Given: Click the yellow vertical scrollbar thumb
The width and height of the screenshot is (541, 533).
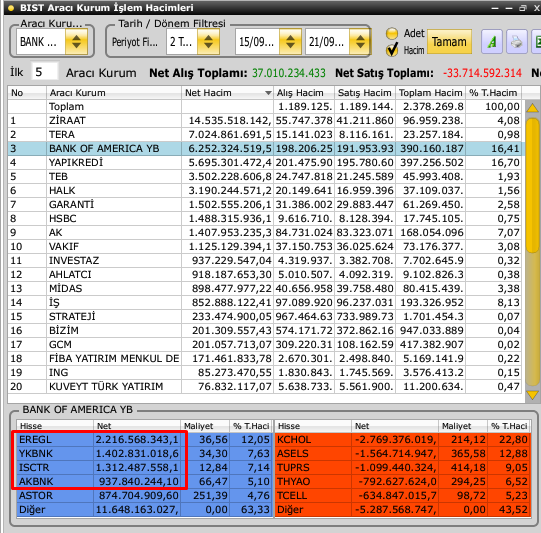Looking at the screenshot, I should coord(532,185).
